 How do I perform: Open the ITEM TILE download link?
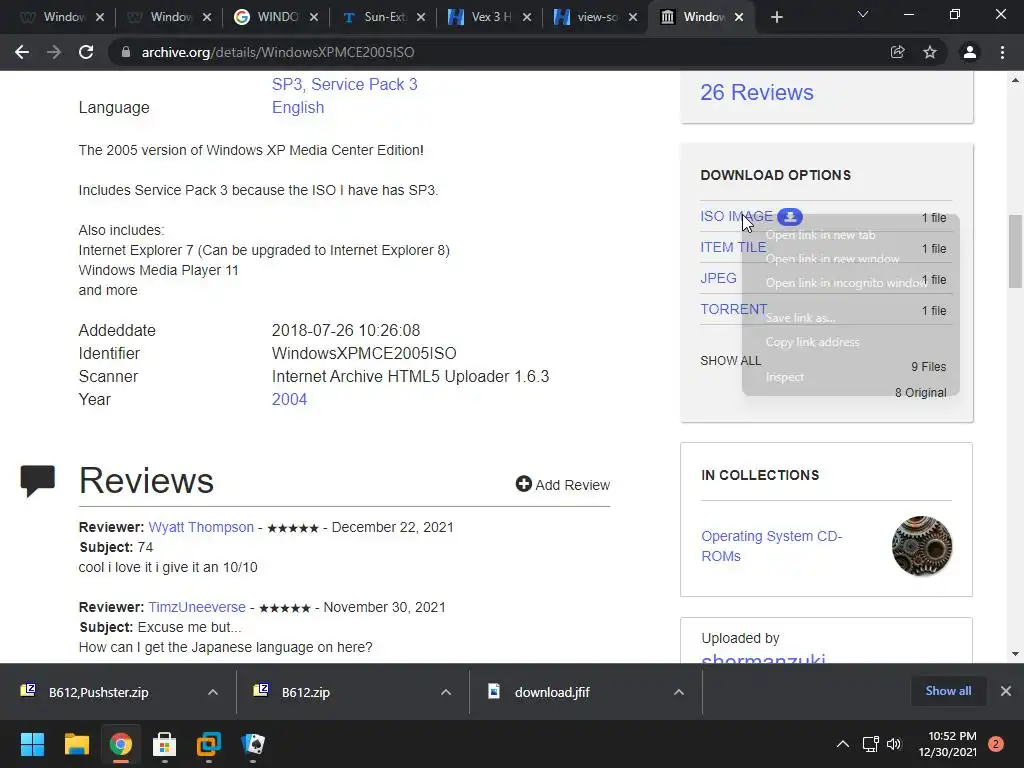(733, 248)
